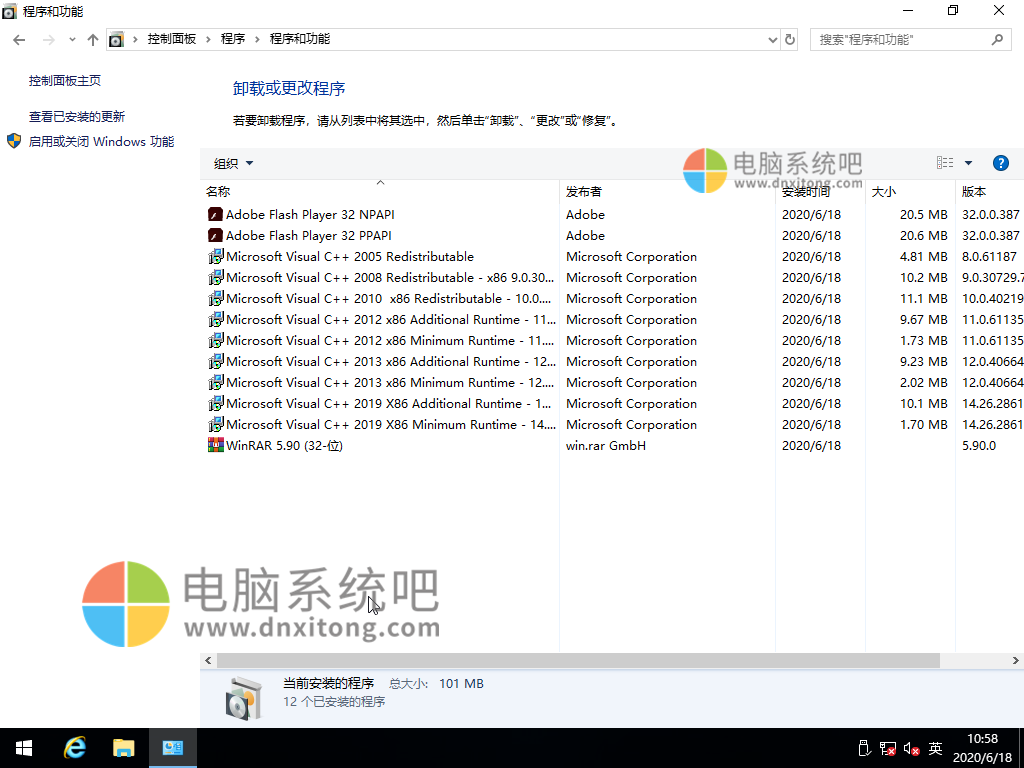Click the refresh icon in the address bar
The height and width of the screenshot is (768, 1024).
(790, 40)
